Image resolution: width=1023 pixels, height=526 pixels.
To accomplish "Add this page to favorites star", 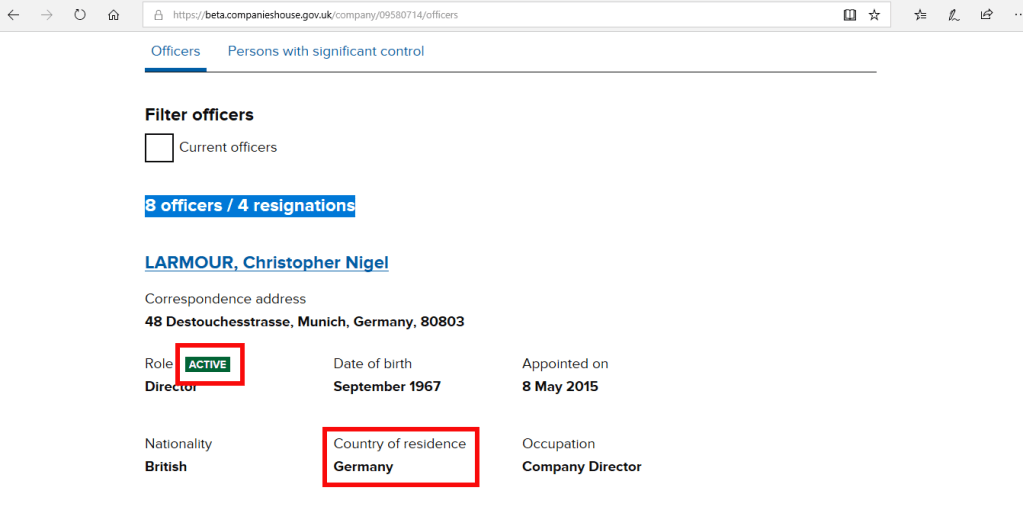I will [874, 15].
